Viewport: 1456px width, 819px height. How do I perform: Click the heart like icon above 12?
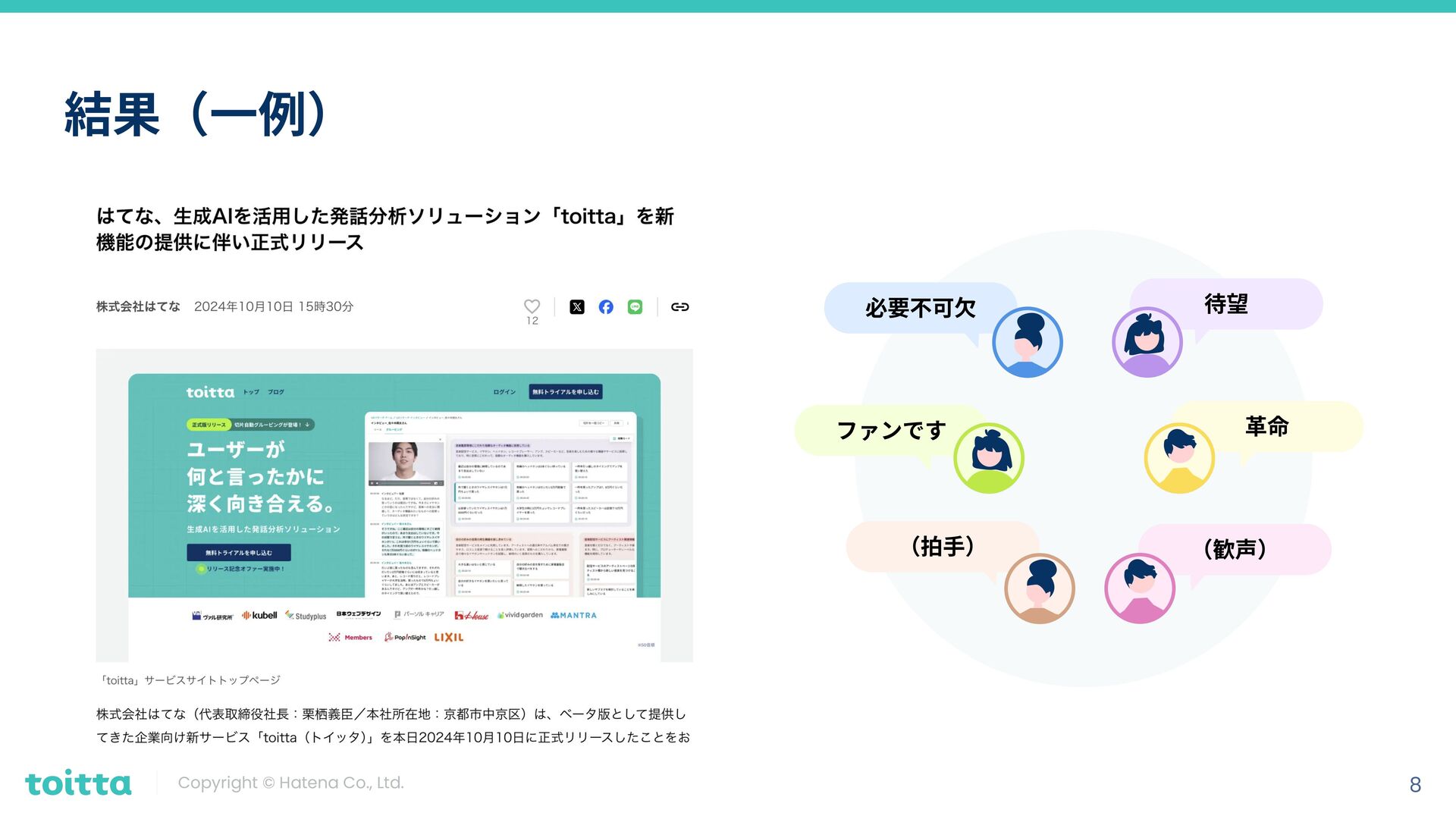532,306
